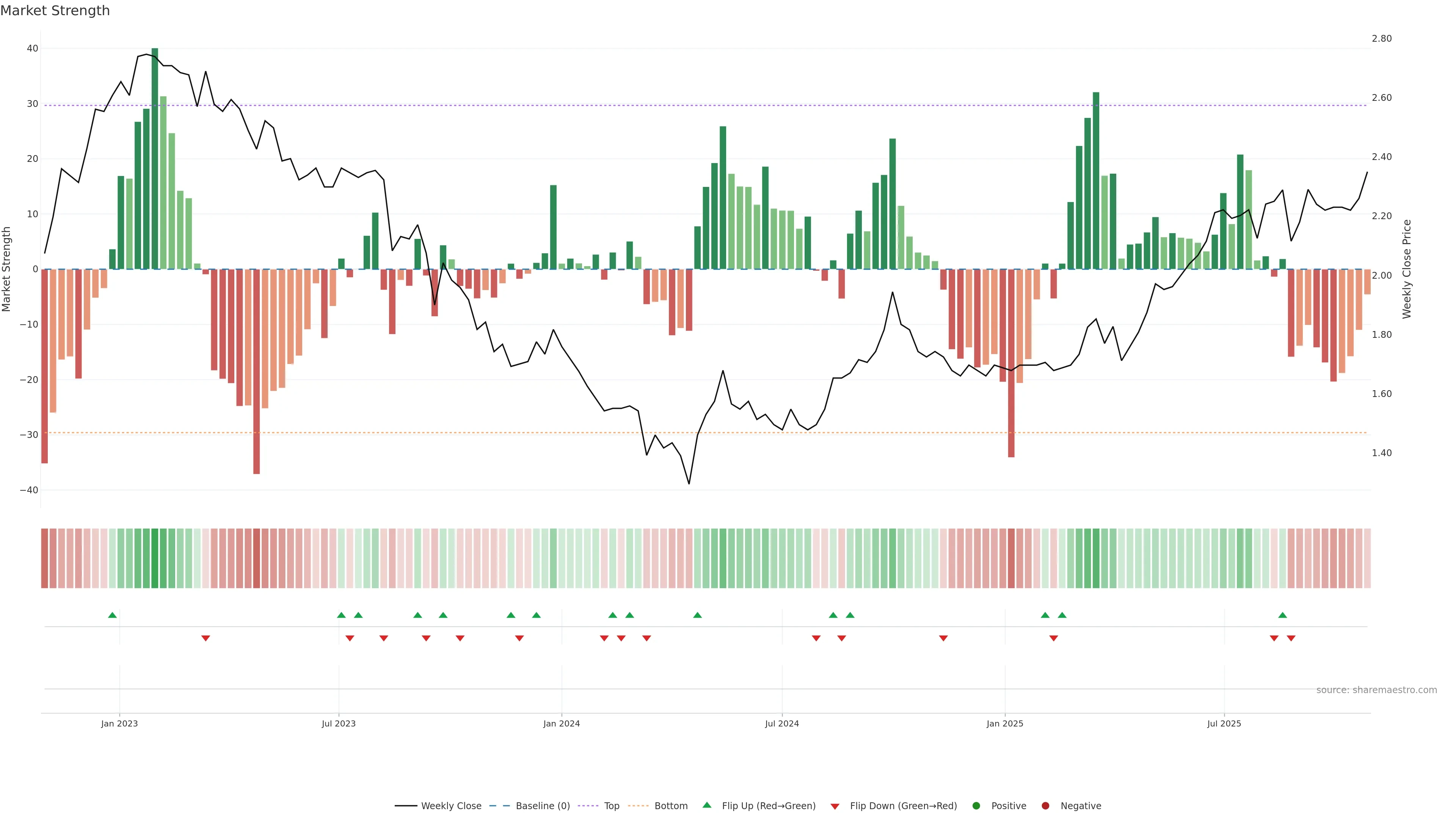The image size is (1456, 819).
Task: Click the Baseline (0) dashed legend icon
Action: click(x=499, y=805)
